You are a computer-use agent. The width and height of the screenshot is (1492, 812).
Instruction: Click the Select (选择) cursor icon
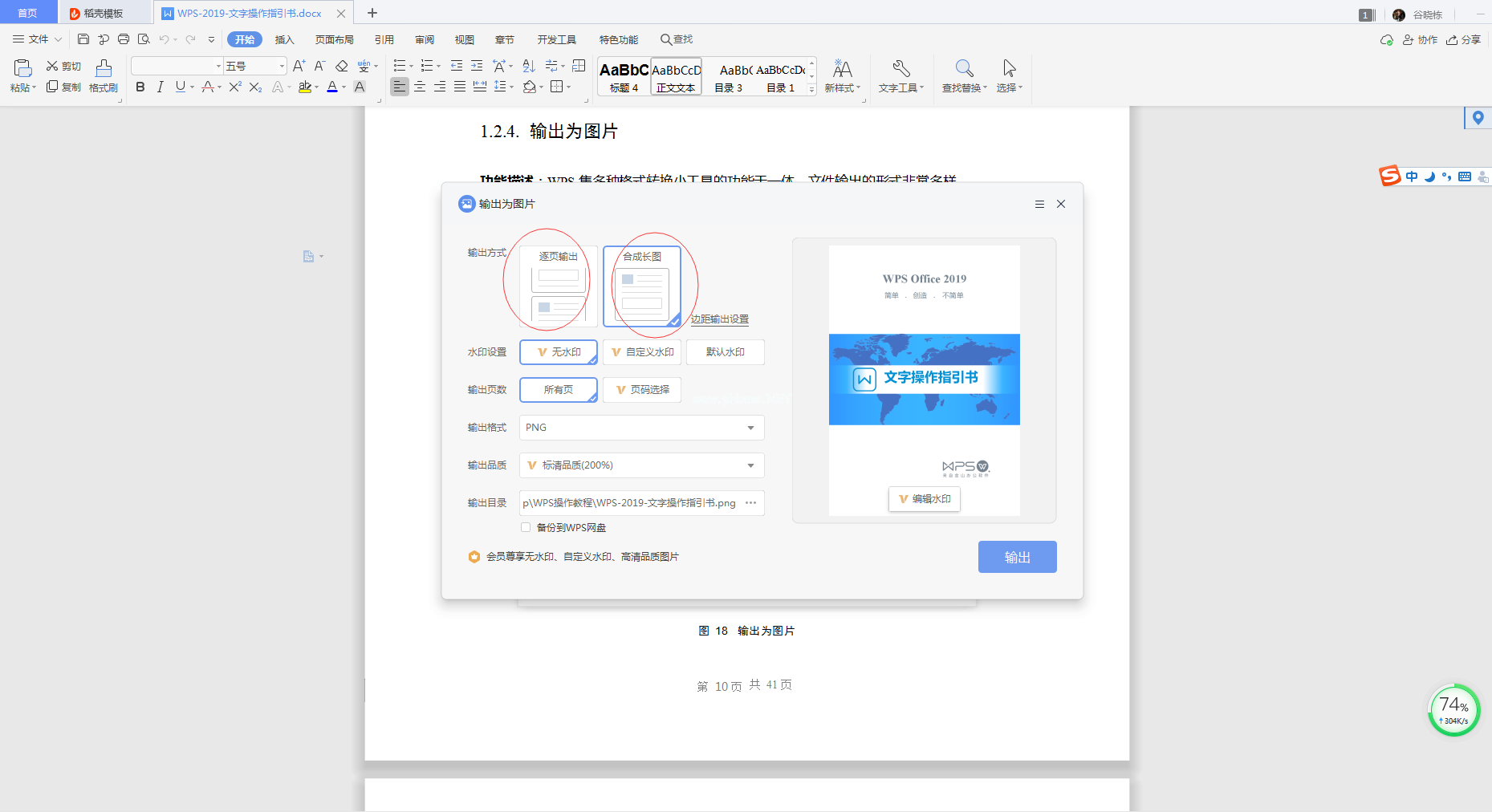[1010, 68]
